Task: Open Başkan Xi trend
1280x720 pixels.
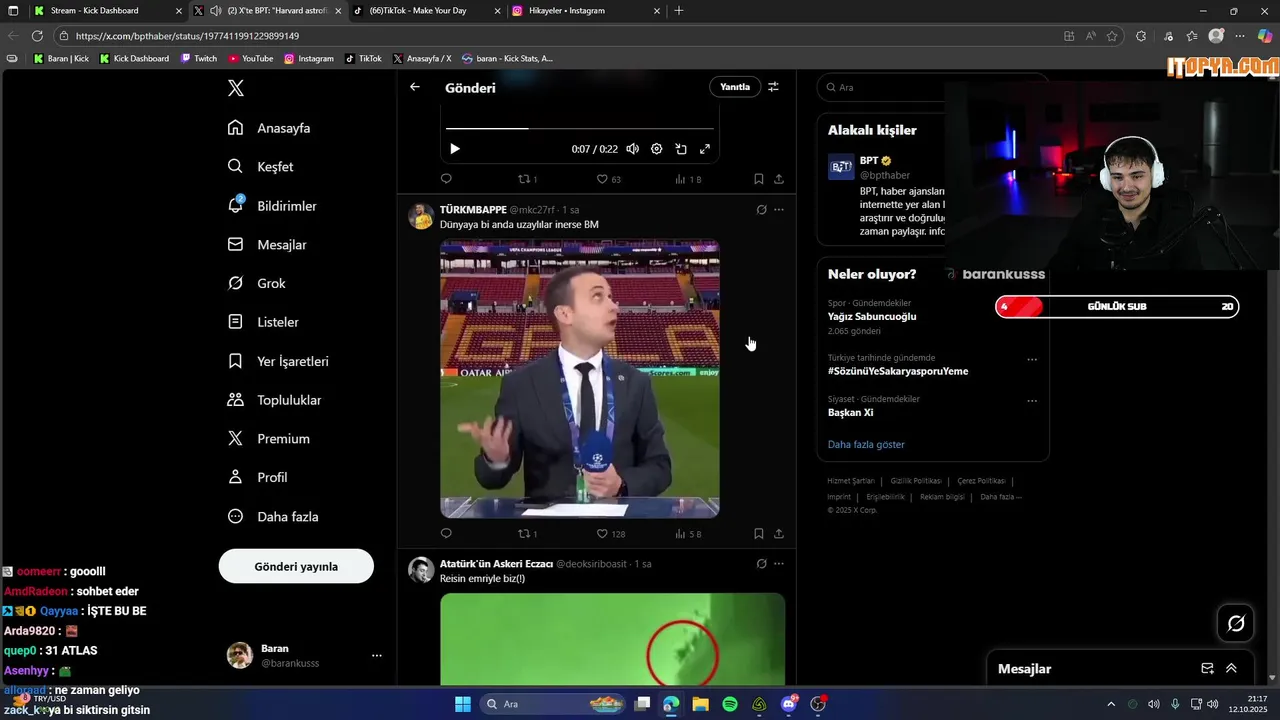Action: pyautogui.click(x=850, y=412)
